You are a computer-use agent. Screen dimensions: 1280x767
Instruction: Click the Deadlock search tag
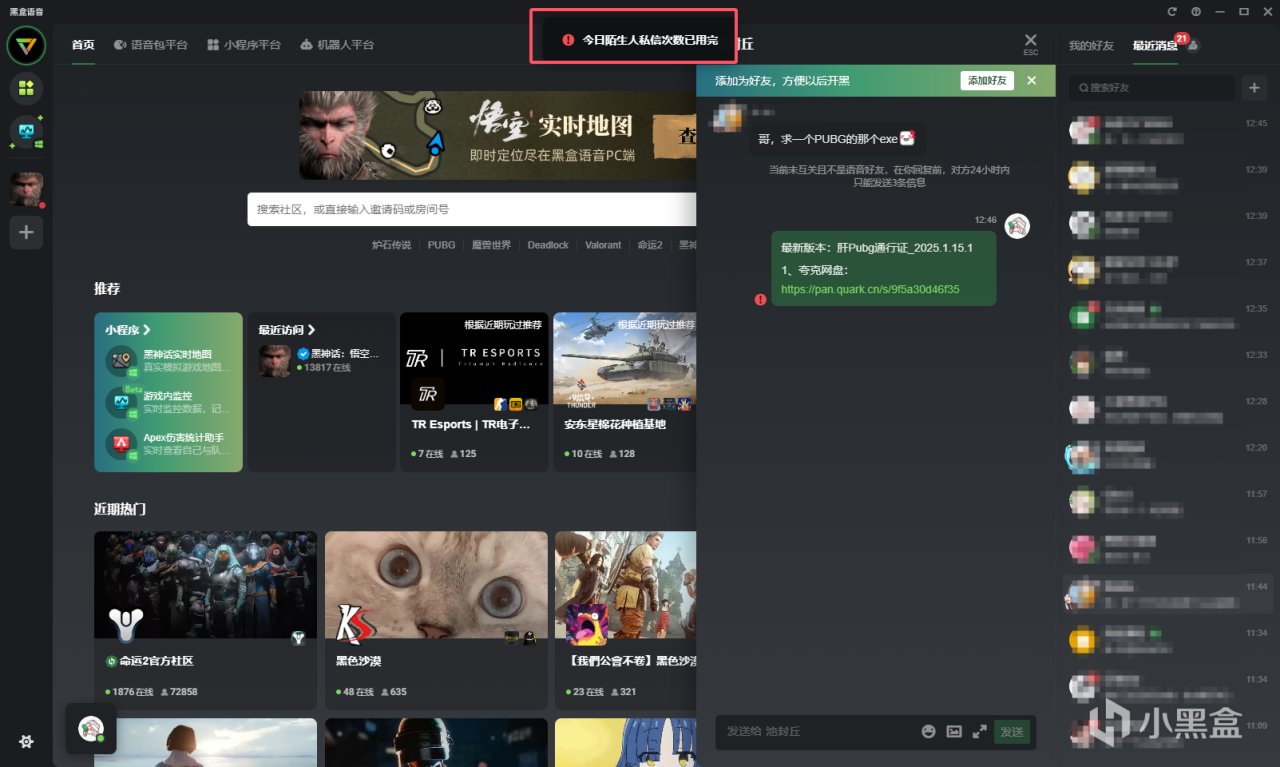tap(548, 245)
